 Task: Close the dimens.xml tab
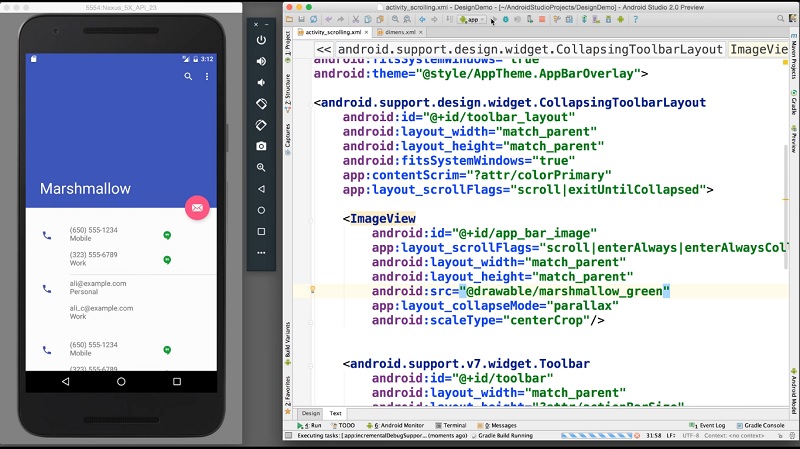(x=420, y=32)
